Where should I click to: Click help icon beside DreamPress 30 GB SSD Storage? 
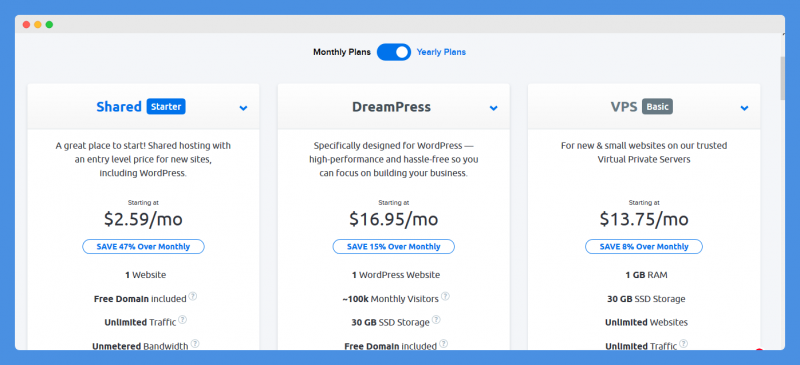436,320
